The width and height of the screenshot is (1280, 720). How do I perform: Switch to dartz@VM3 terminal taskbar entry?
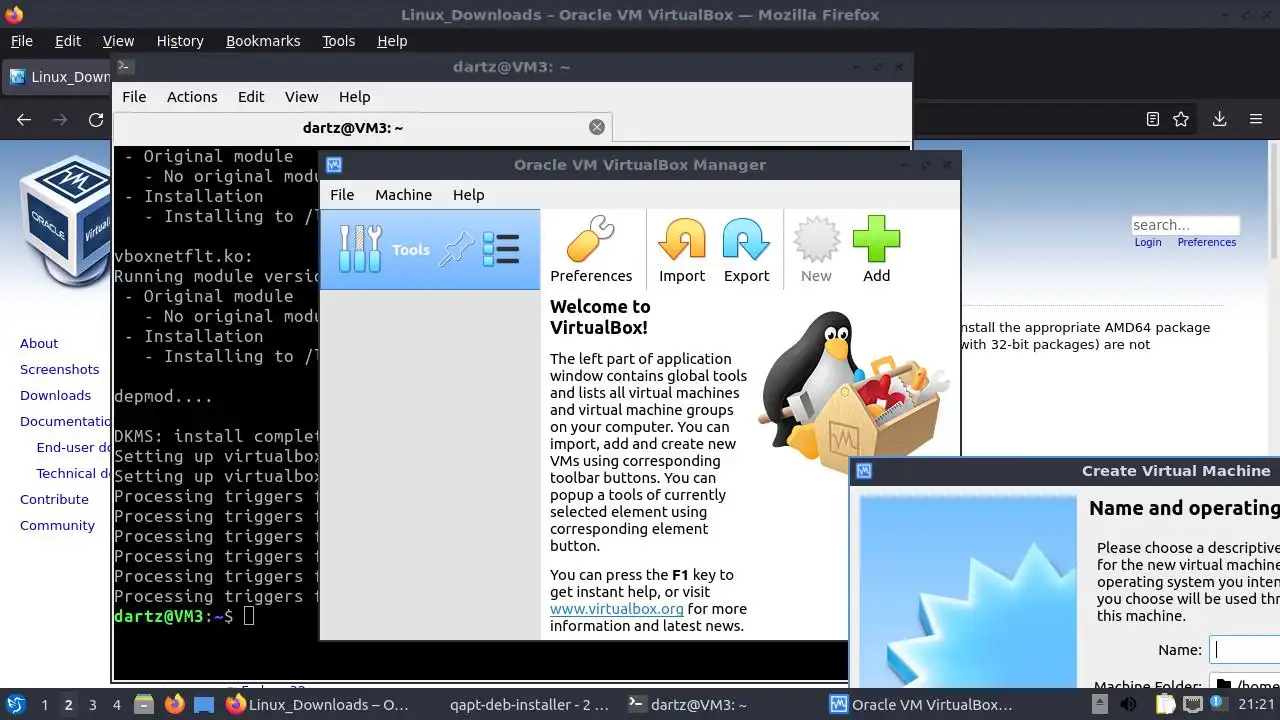tap(686, 704)
